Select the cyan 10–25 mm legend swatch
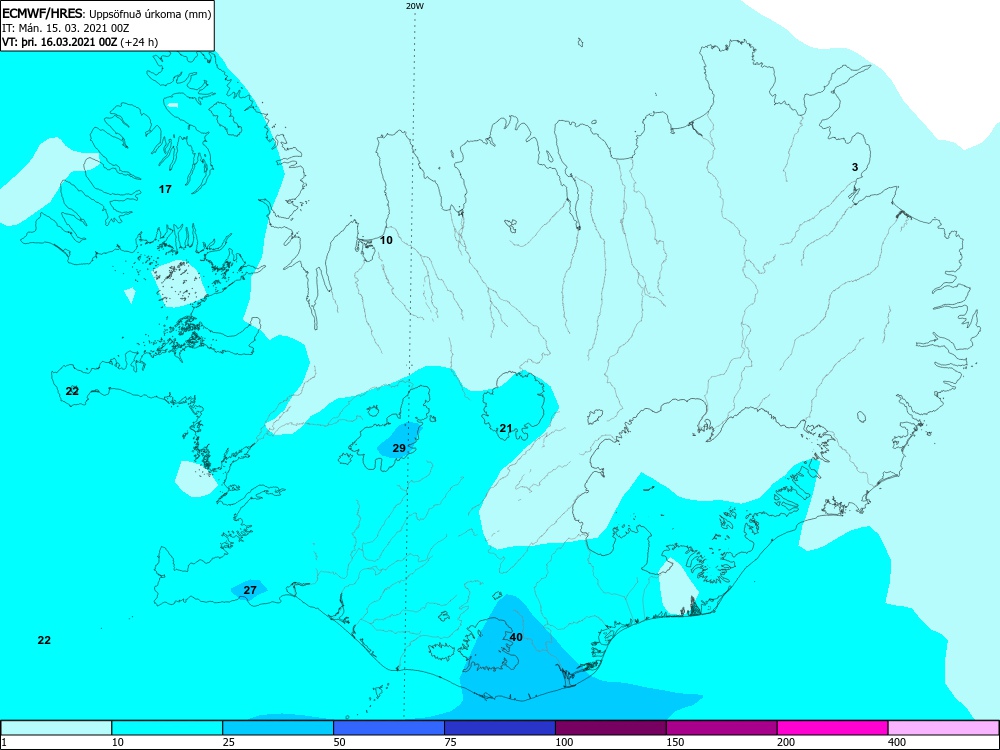Screen dimensions: 1000x750 click(167, 728)
